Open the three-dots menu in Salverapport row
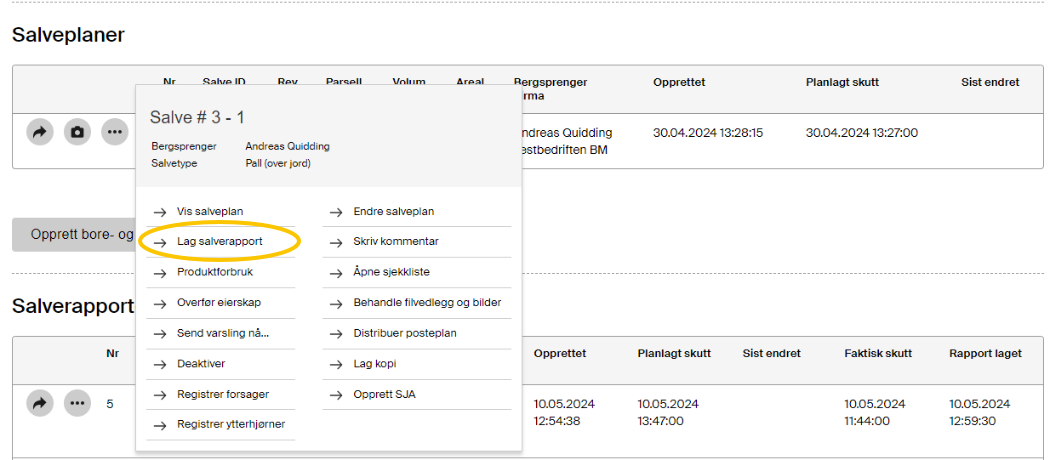Viewport: 1050px width, 460px height. click(77, 404)
